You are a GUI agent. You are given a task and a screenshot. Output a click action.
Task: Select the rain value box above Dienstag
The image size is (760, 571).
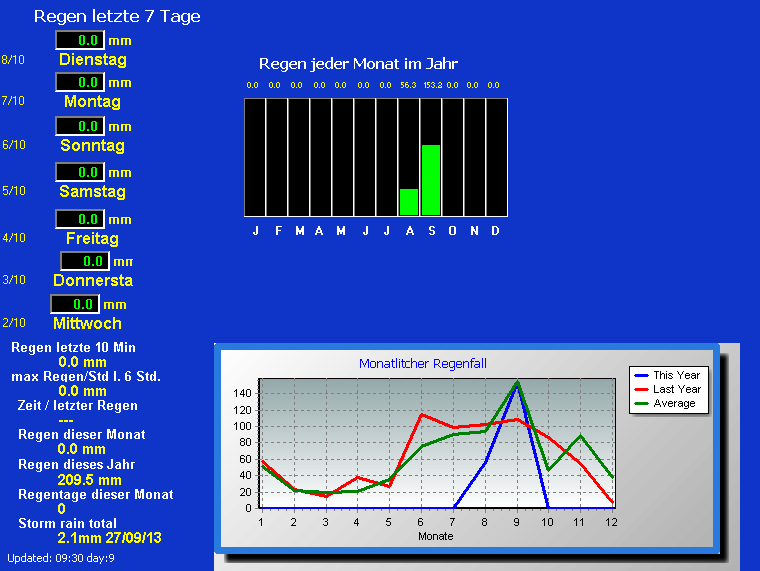80,40
